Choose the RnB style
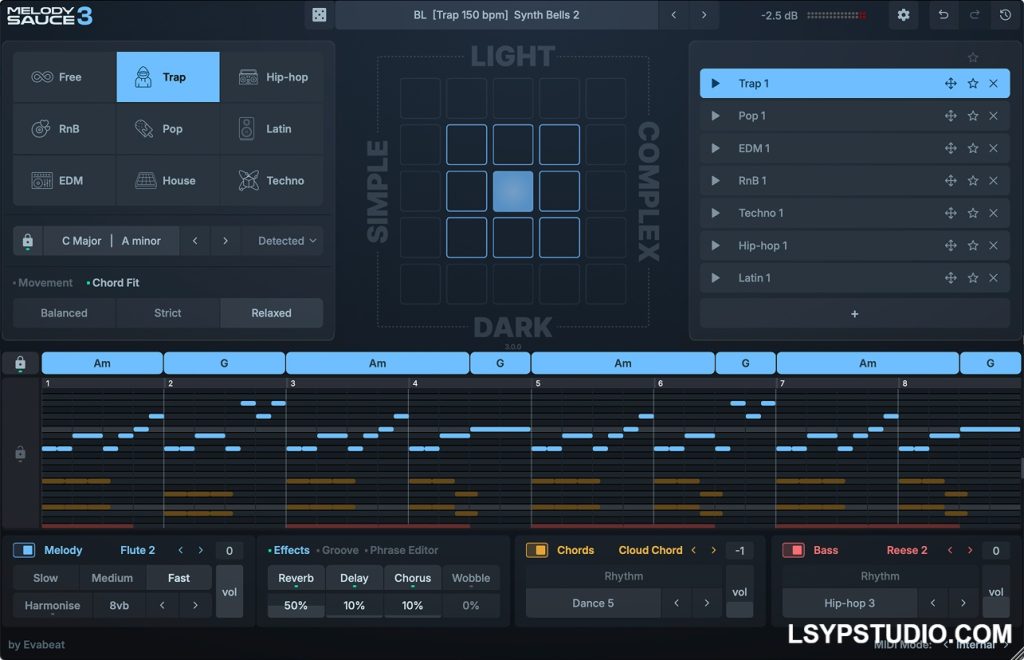The height and width of the screenshot is (660, 1024). pos(65,129)
